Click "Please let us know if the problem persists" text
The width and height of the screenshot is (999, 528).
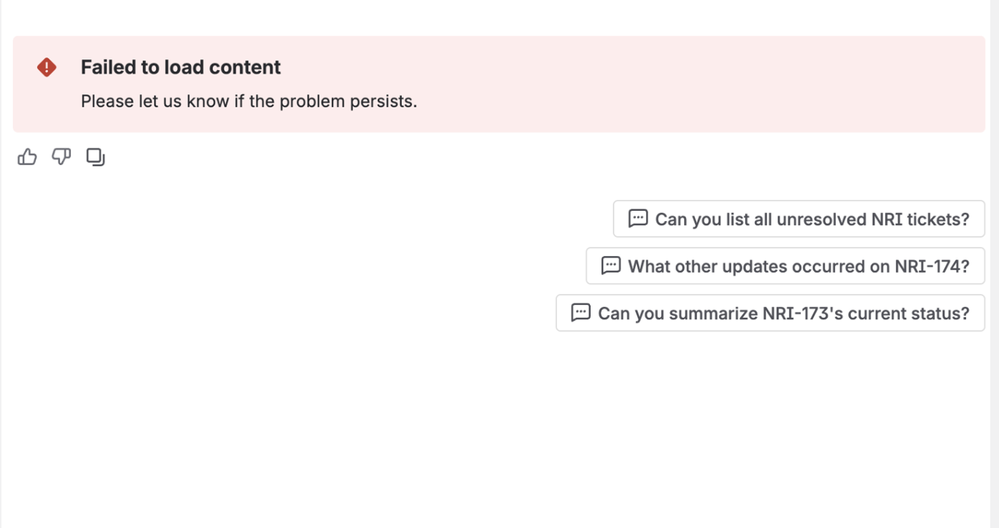pos(249,101)
